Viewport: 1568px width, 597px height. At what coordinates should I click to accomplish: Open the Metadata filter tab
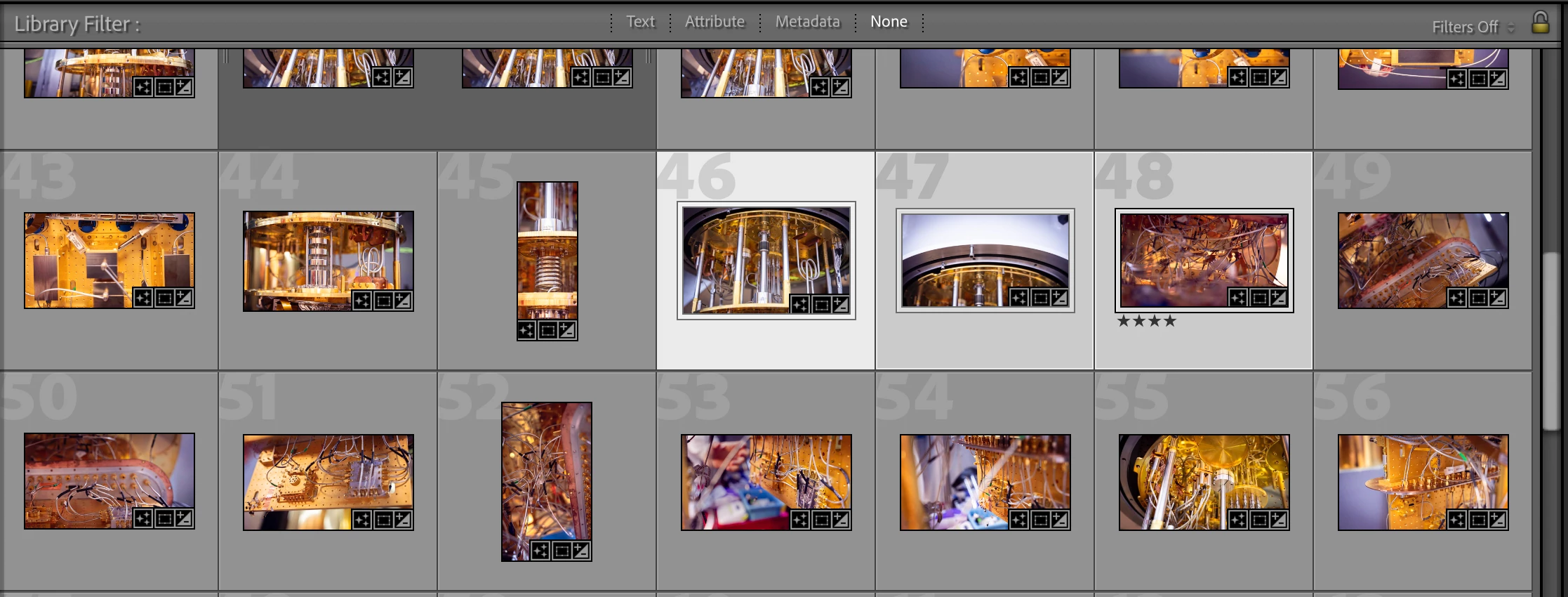(807, 22)
